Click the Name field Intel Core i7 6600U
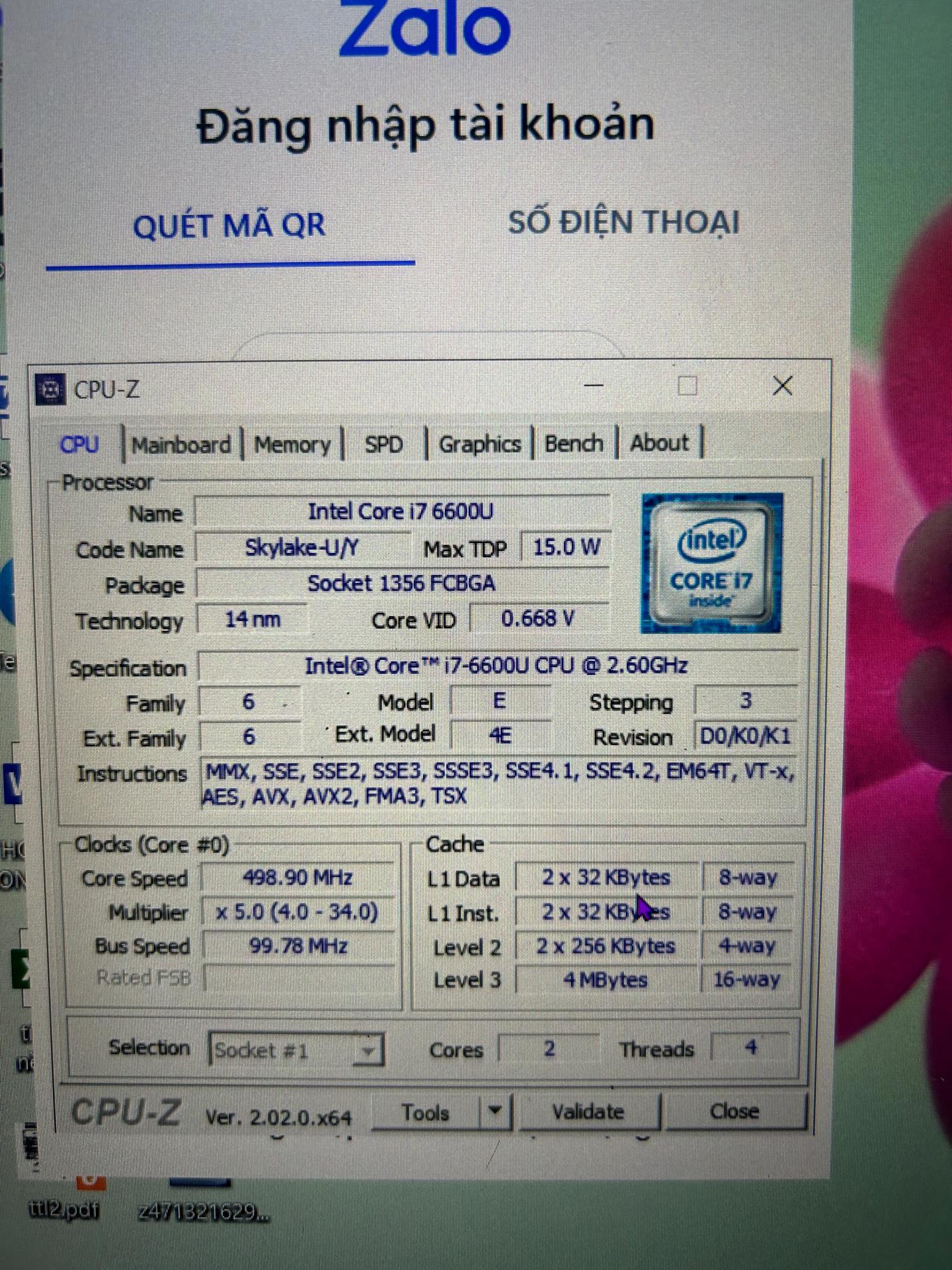 [401, 511]
